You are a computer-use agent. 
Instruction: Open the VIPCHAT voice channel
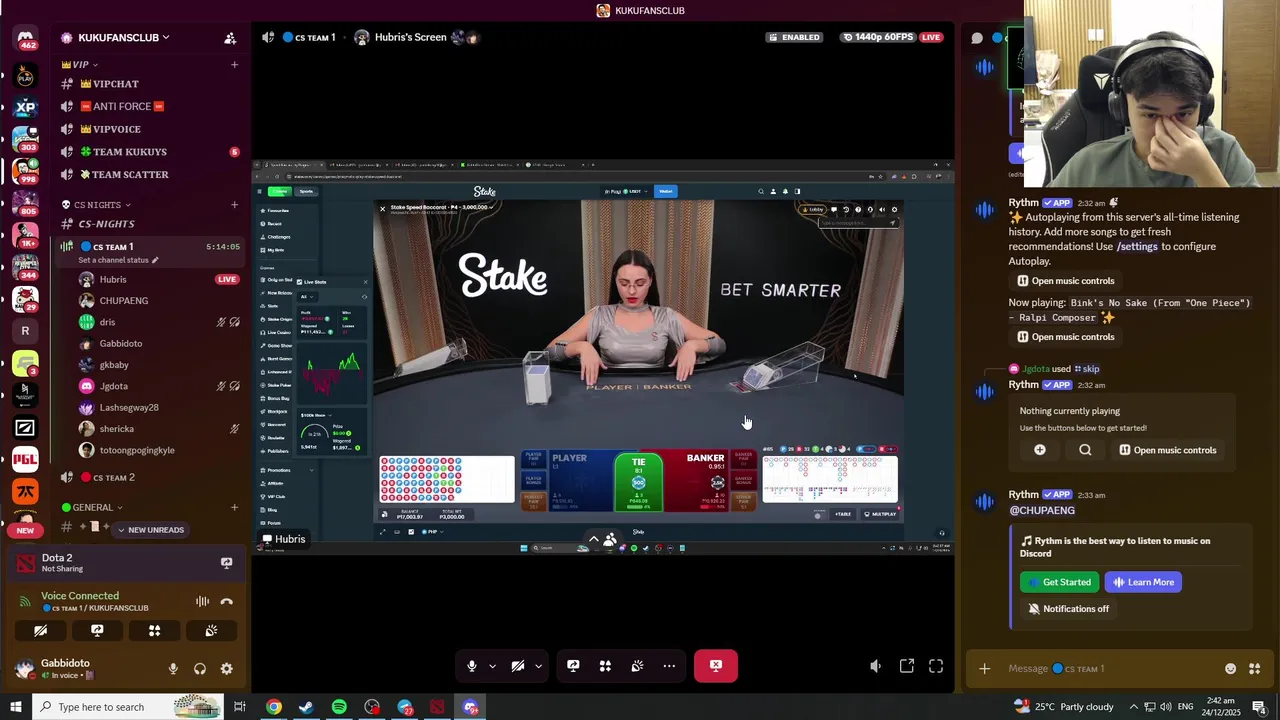tap(150, 84)
